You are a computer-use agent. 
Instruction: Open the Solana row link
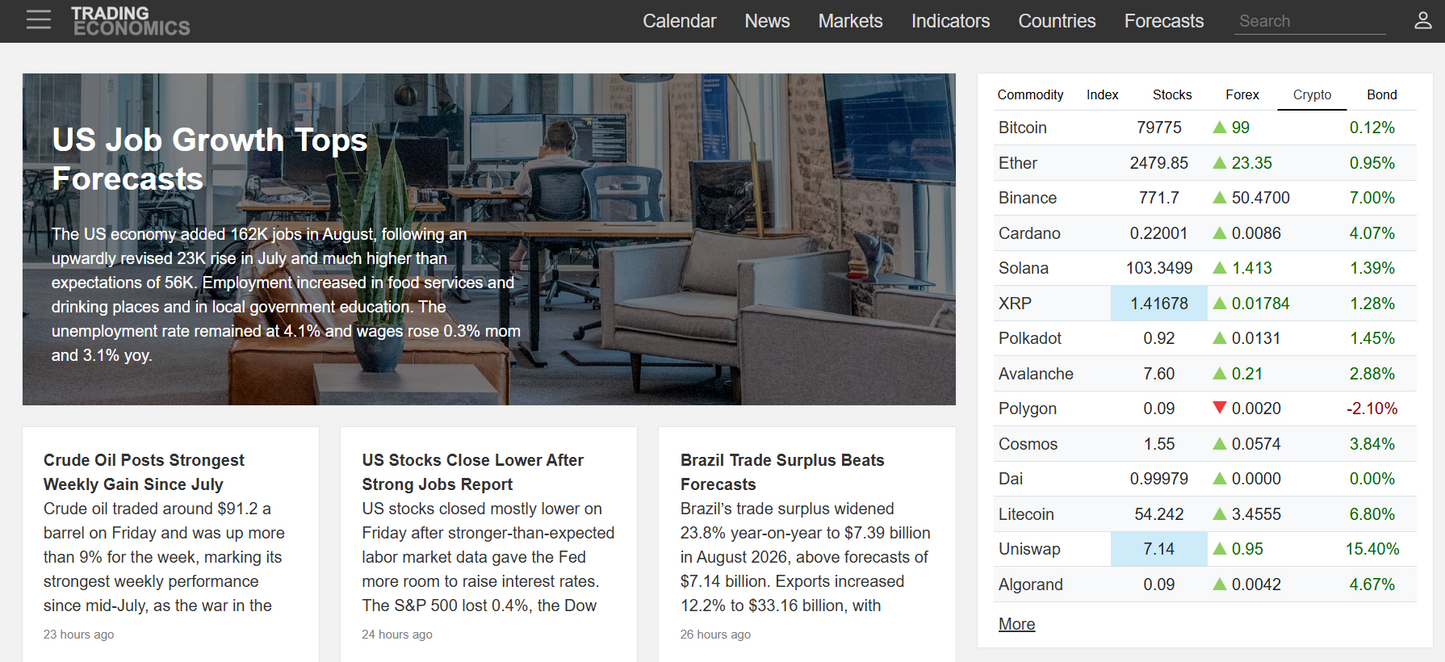[x=1023, y=268]
